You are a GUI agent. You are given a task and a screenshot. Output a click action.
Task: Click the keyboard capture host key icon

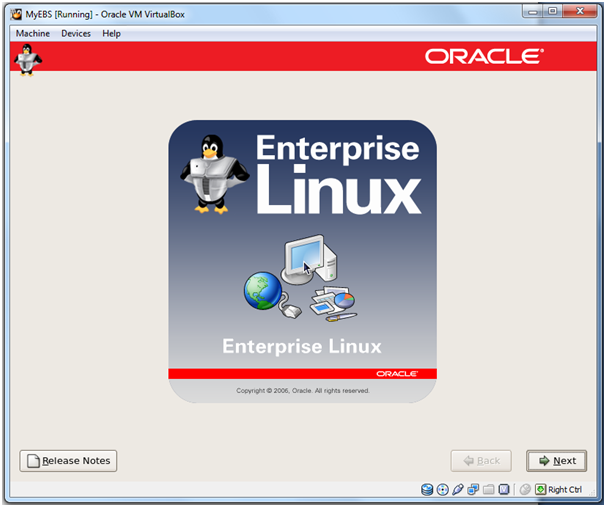(540, 490)
